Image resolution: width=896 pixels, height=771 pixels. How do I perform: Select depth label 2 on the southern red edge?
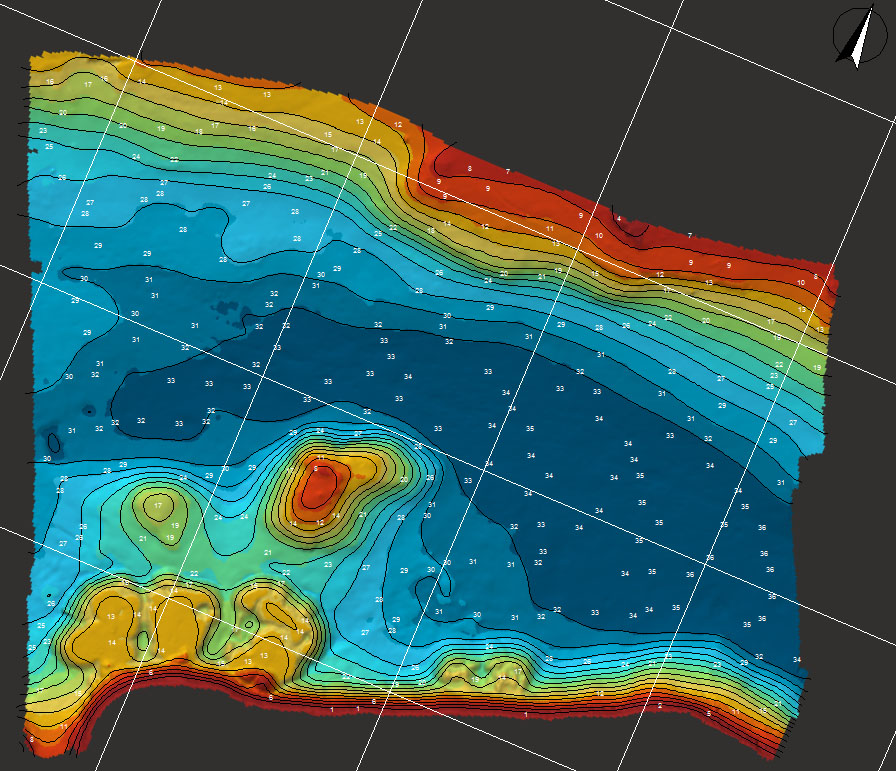[x=660, y=704]
